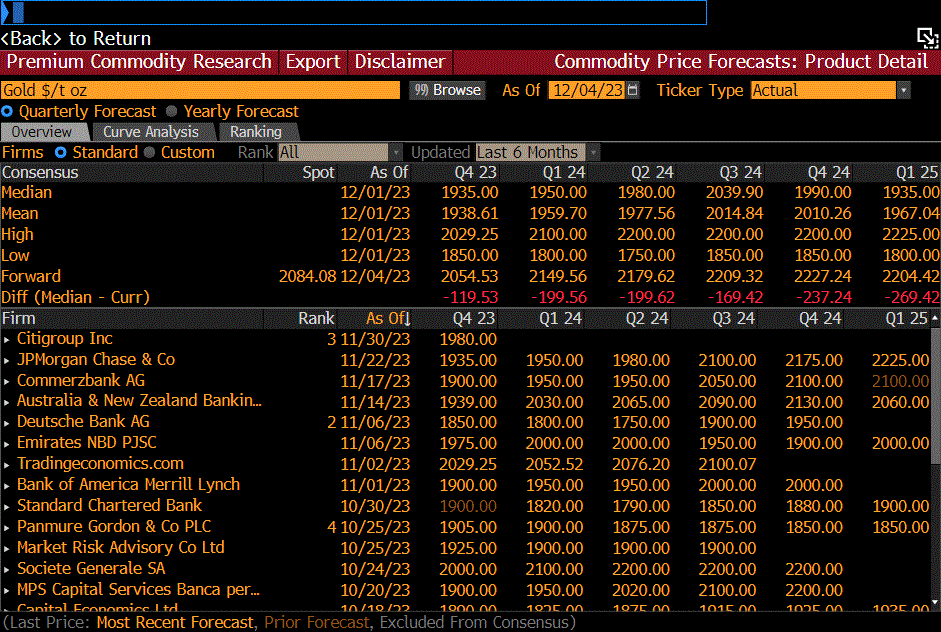
Task: Click the firm table vertical scrollbar thumb
Action: pos(935,395)
